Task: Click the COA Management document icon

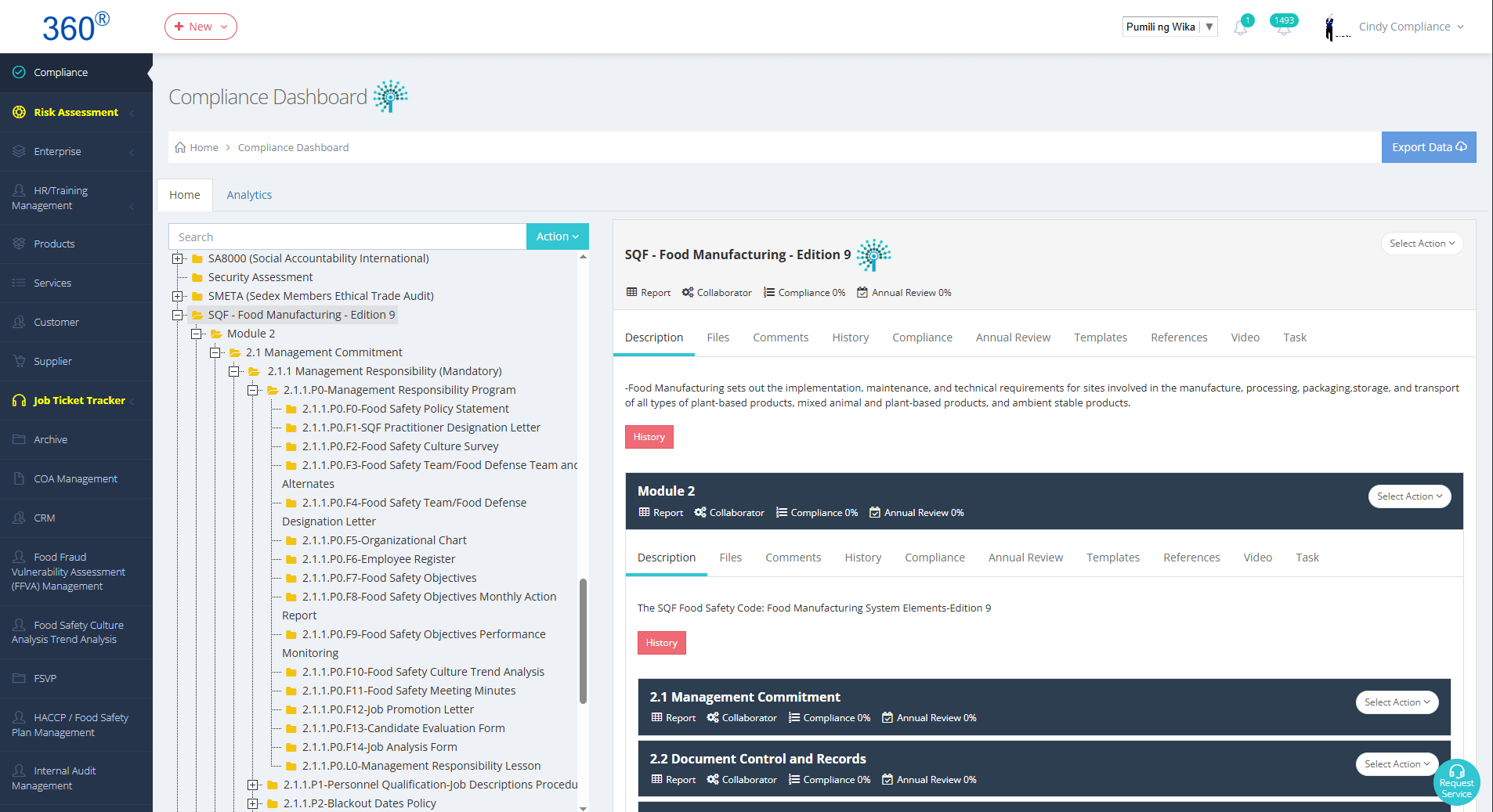Action: point(19,478)
